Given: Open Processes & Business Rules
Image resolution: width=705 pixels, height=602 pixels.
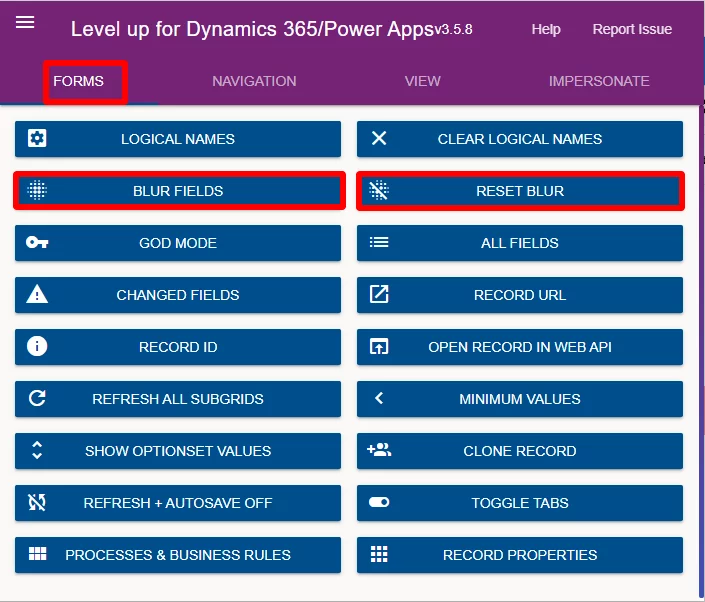Looking at the screenshot, I should click(178, 555).
